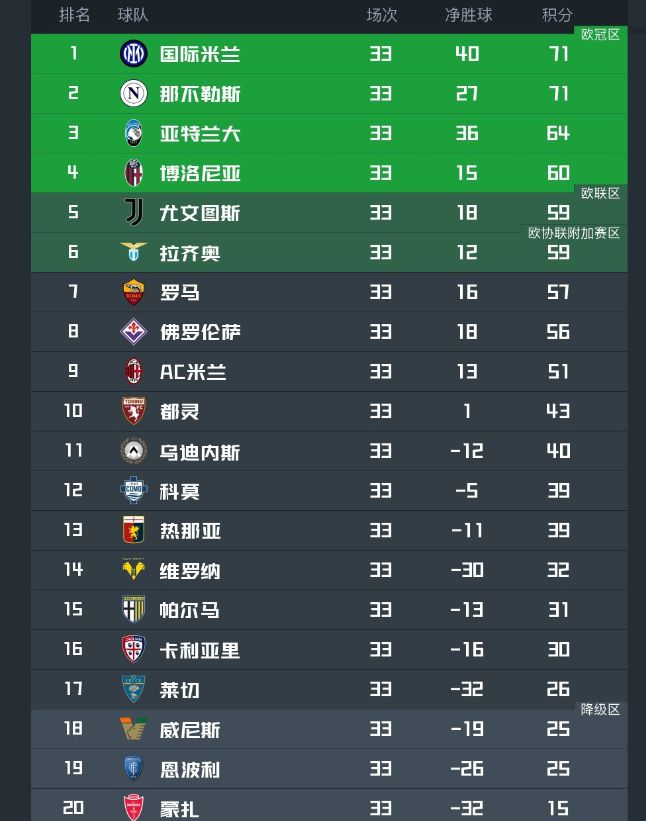Image resolution: width=646 pixels, height=821 pixels.
Task: Click the Torino (都灵) club crest
Action: click(x=133, y=411)
